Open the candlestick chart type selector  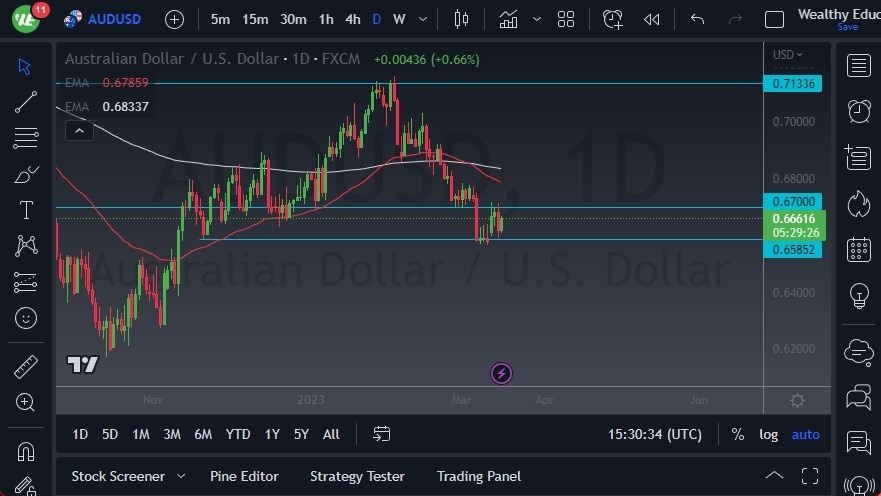point(461,20)
